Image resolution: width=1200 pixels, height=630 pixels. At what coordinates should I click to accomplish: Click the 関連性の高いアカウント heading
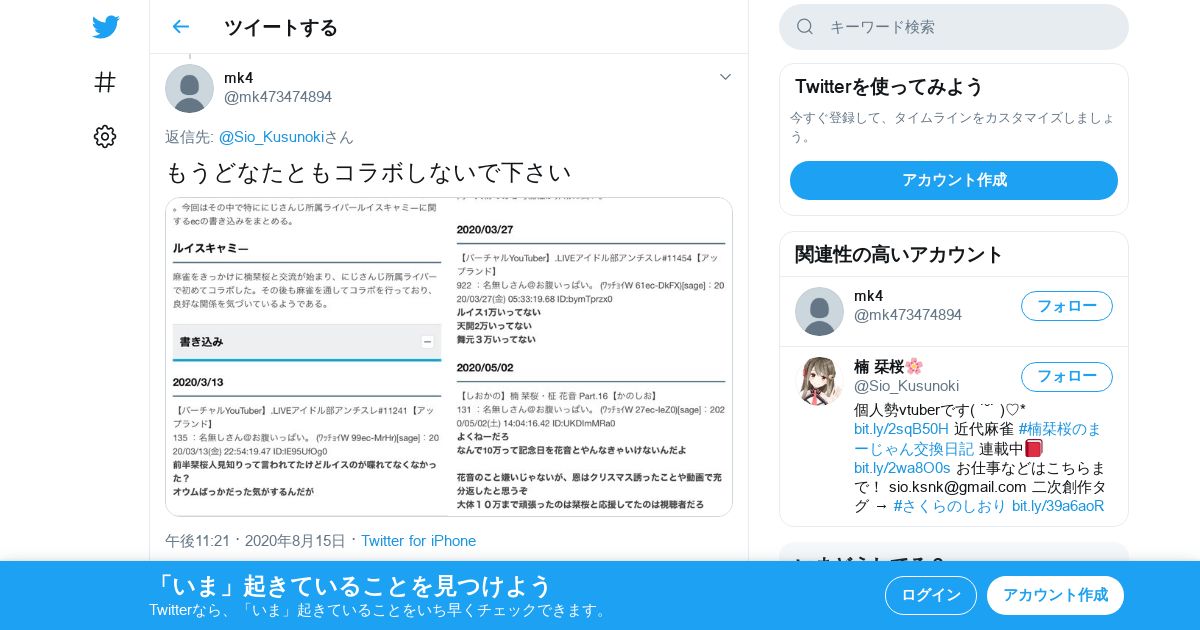tap(898, 254)
